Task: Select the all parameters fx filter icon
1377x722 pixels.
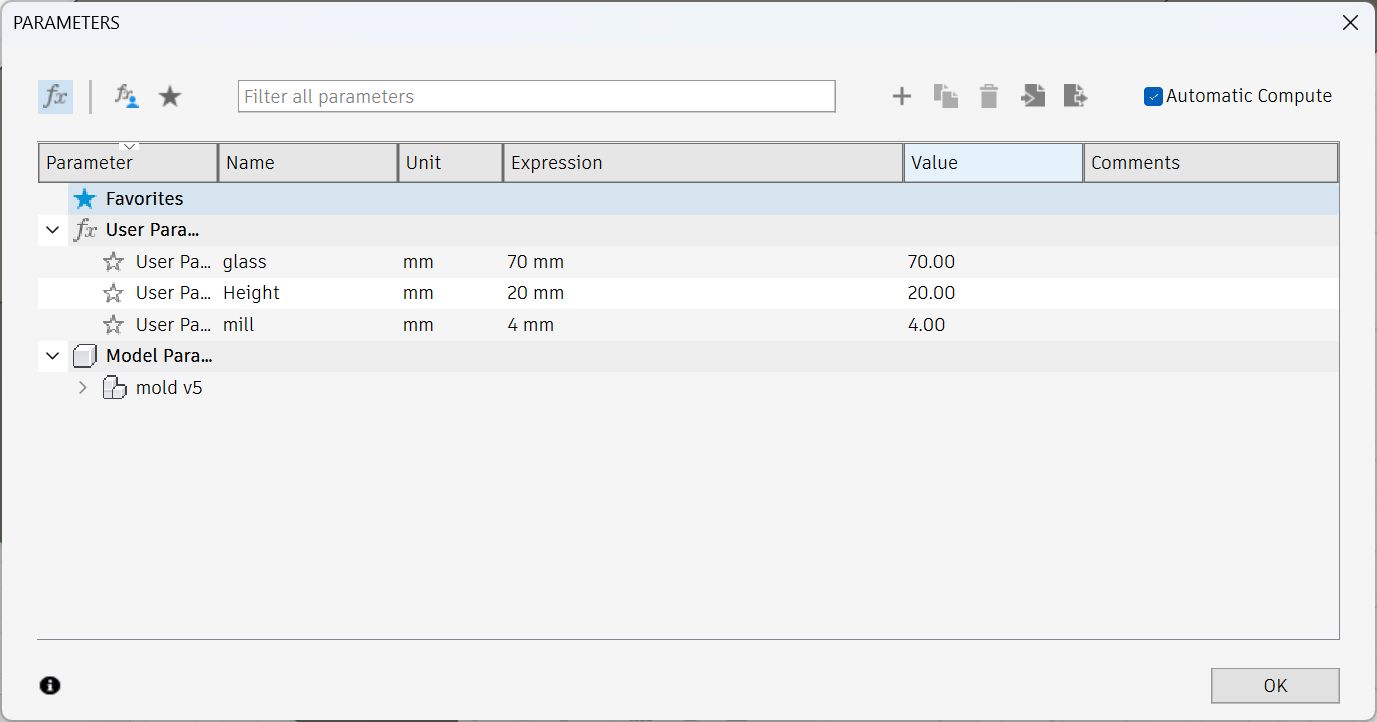Action: tap(56, 97)
